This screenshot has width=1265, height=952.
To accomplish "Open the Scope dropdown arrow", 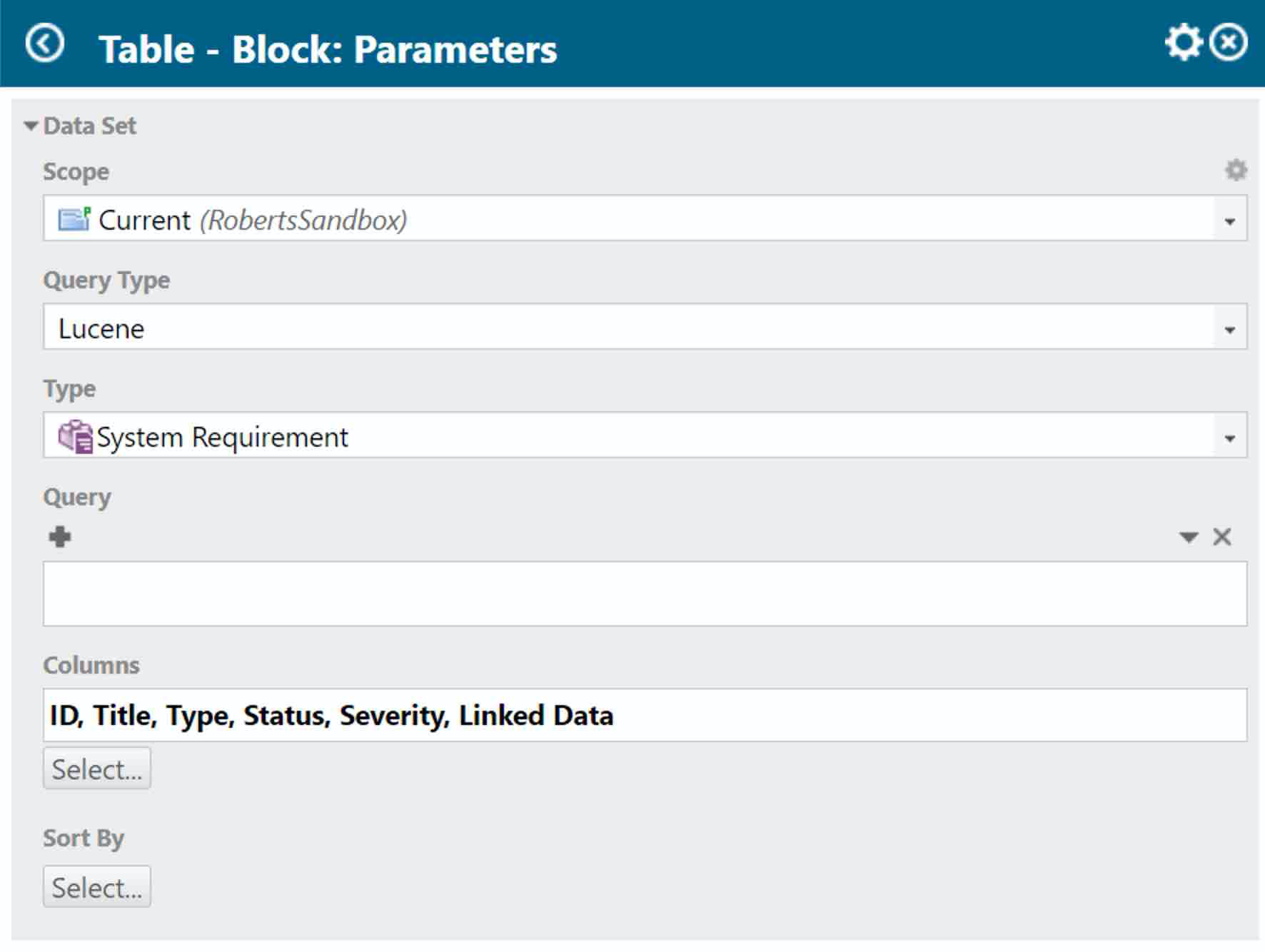I will pyautogui.click(x=1229, y=220).
